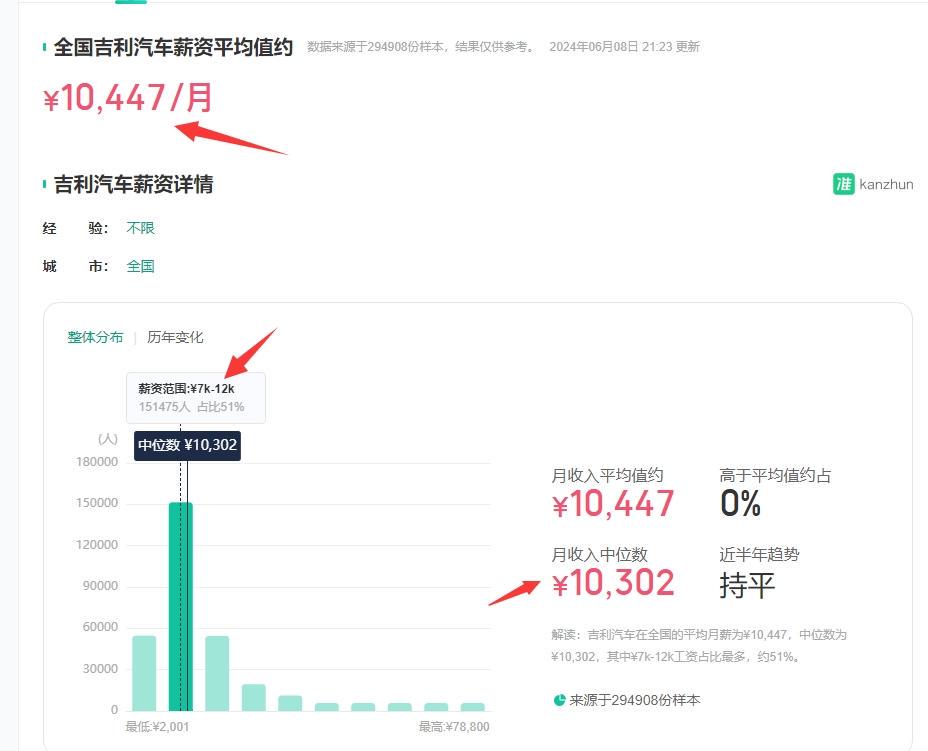
Task: Click the tallest ¥7k-12k salary bar
Action: coord(181,607)
